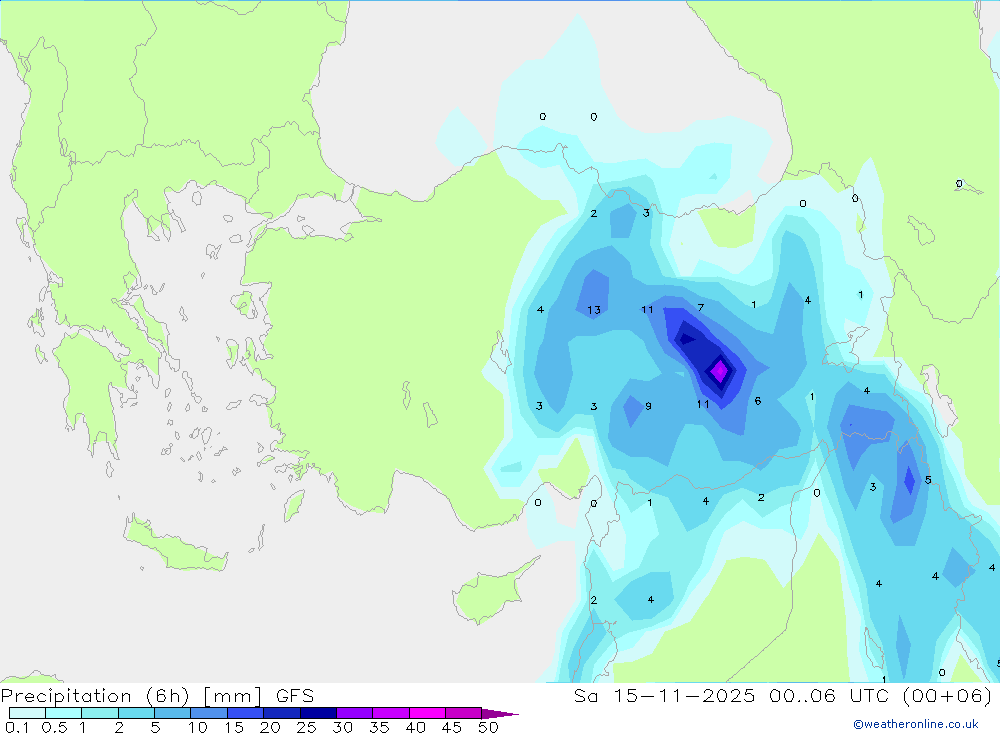Click the '20' legend scale label
1000x733 pixels.
(x=270, y=727)
